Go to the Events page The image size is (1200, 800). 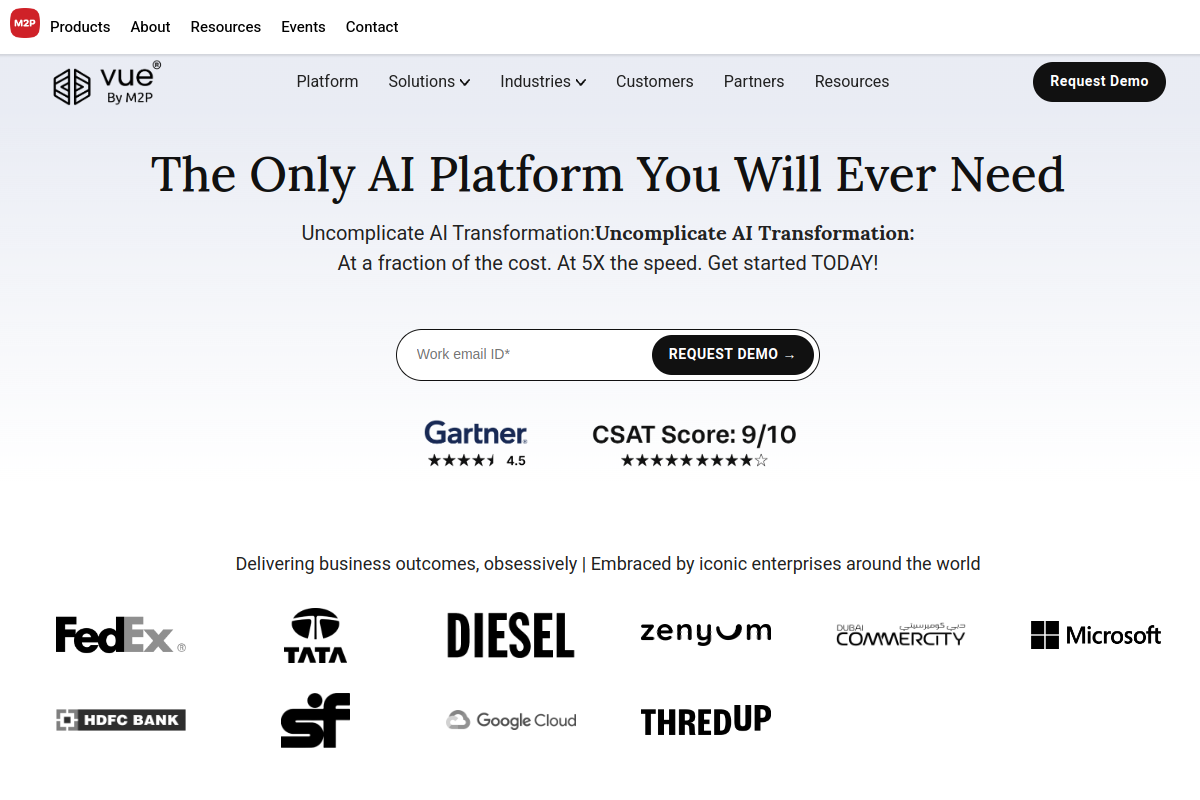click(x=303, y=27)
